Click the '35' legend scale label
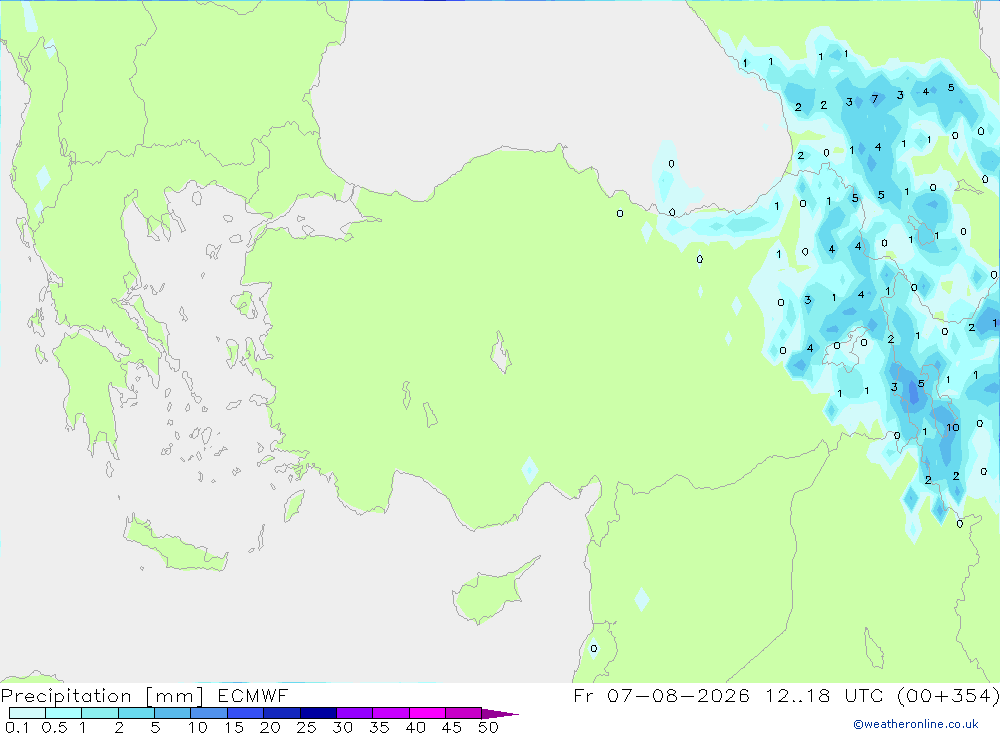Screen dimensions: 1000x733 379,727
